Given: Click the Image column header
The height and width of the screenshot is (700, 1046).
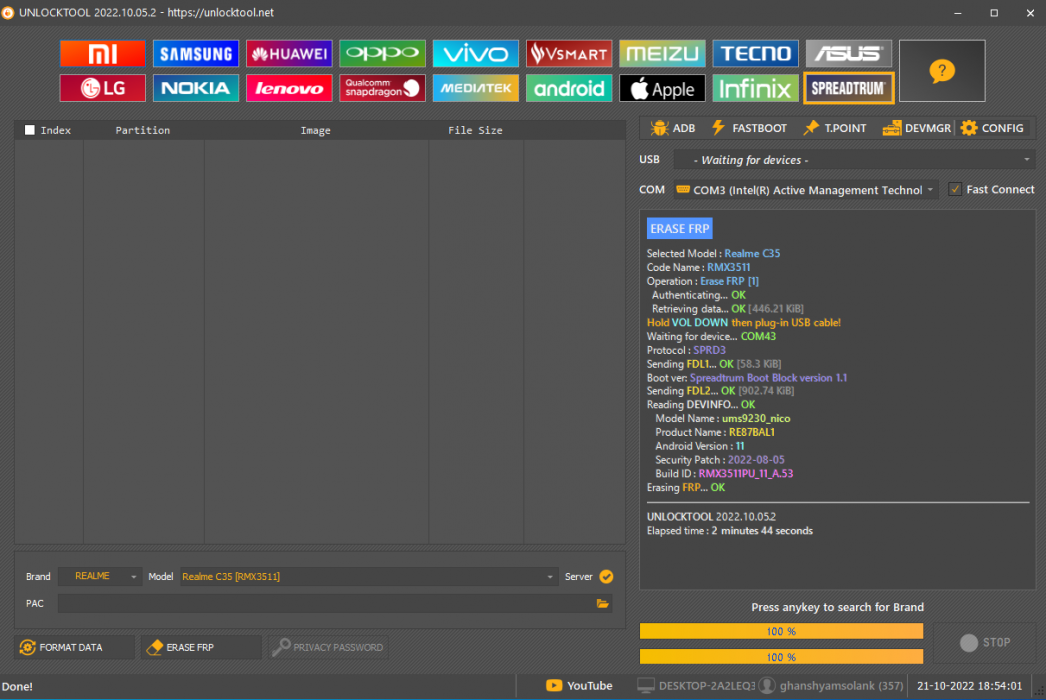Looking at the screenshot, I should pyautogui.click(x=316, y=130).
